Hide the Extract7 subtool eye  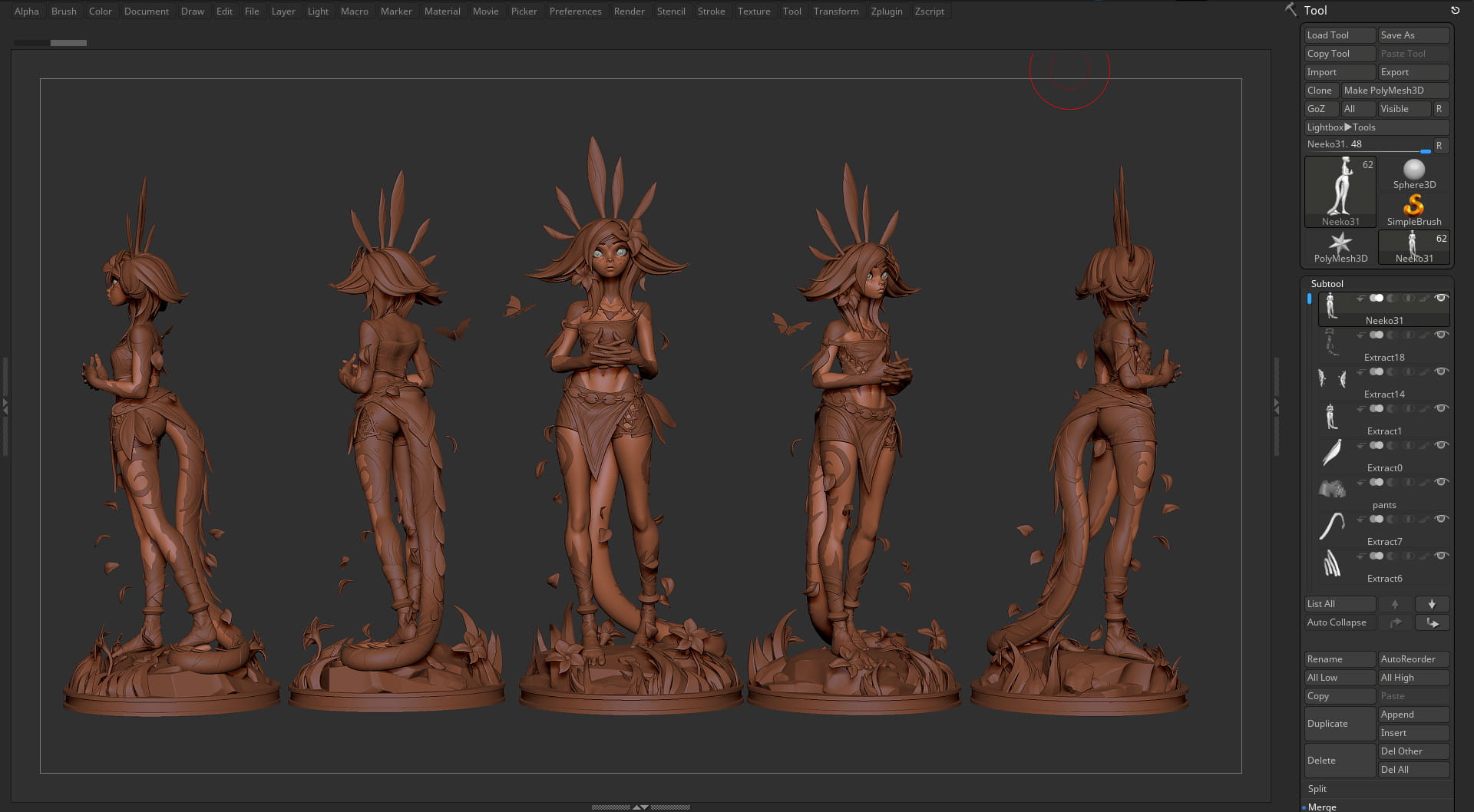coord(1441,520)
